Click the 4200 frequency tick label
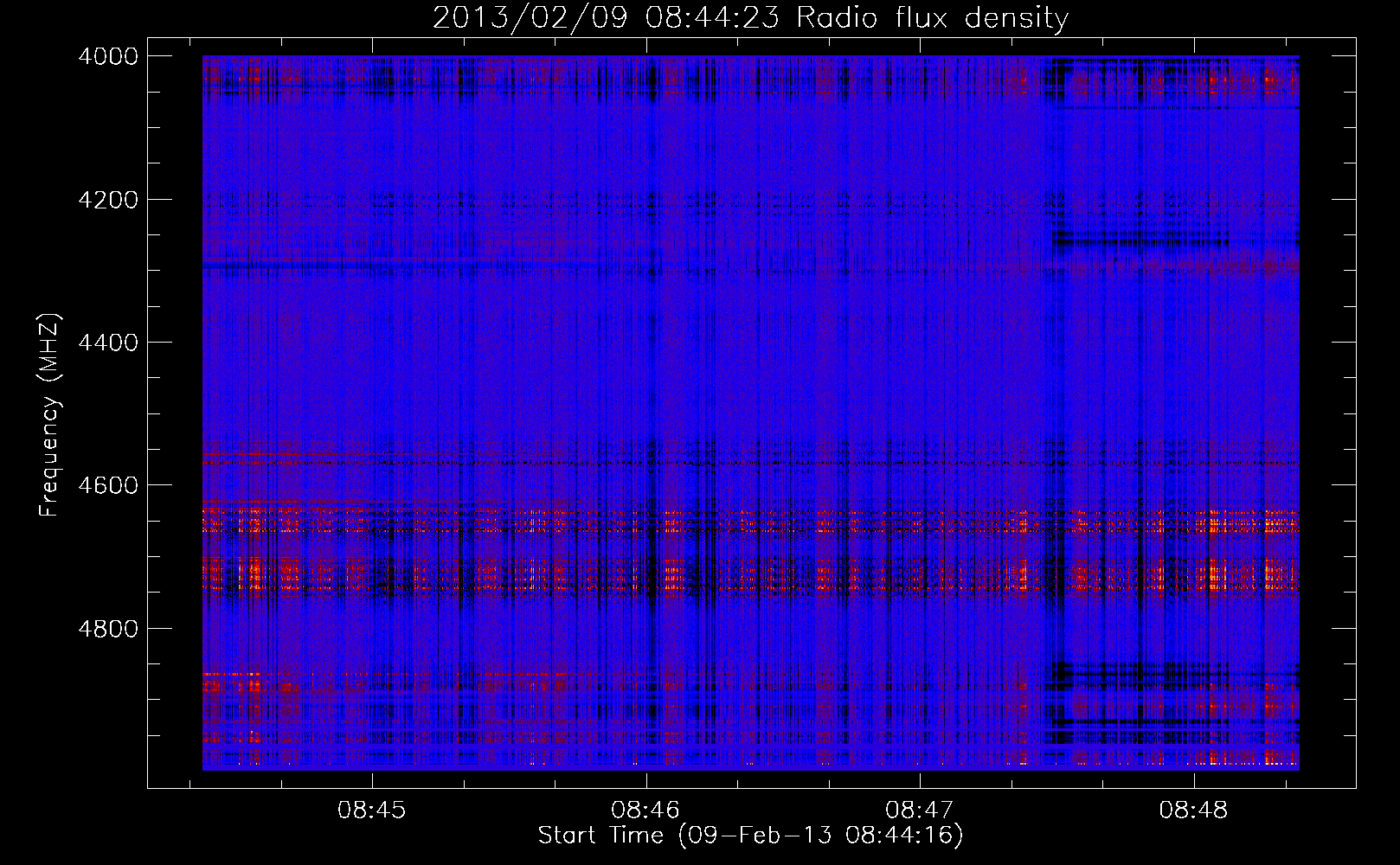Screen dimensions: 1400x865 click(108, 200)
